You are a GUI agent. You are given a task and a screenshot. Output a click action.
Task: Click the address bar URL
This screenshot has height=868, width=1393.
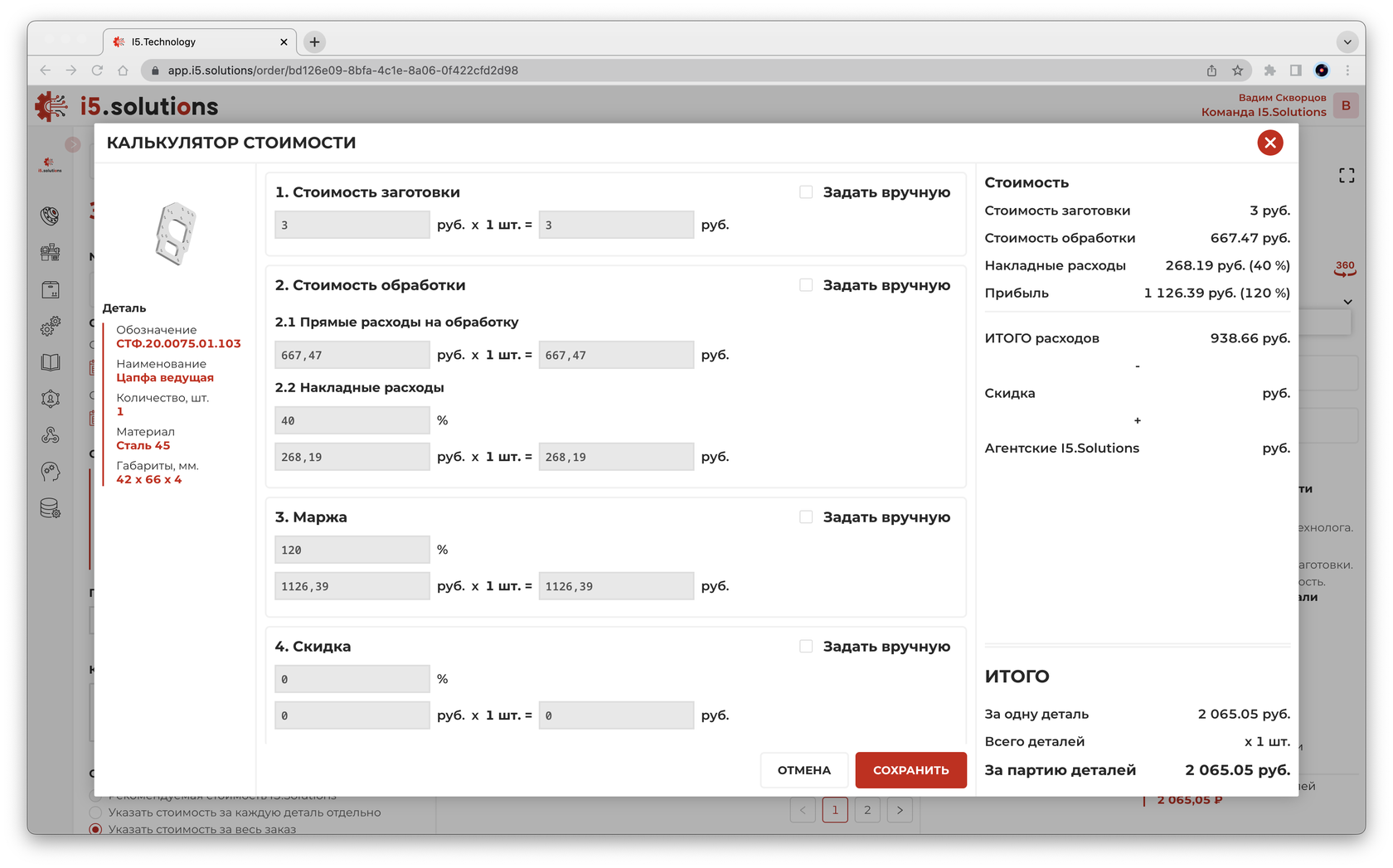[x=342, y=70]
